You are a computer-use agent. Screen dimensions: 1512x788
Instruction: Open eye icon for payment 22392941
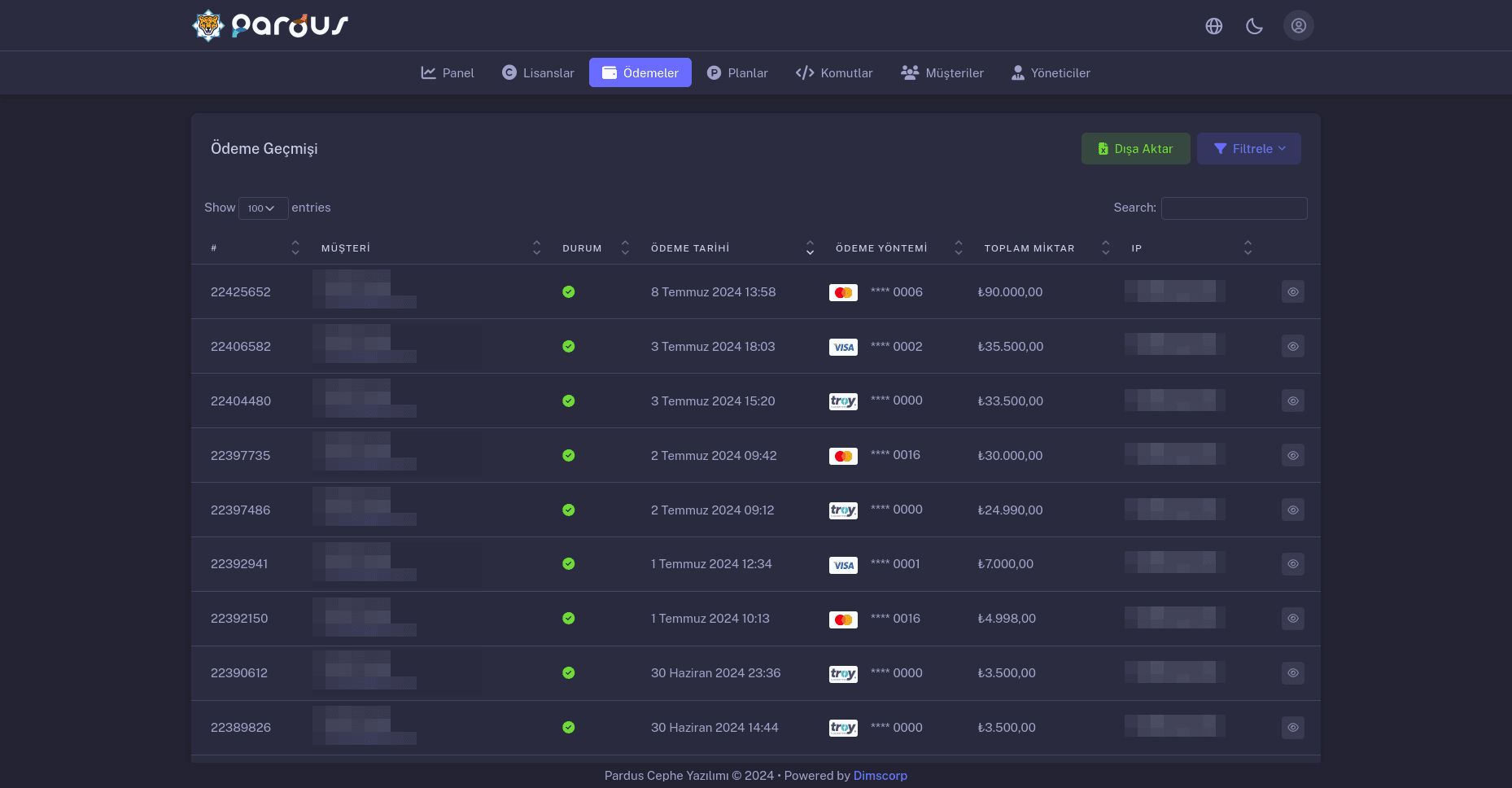point(1292,564)
